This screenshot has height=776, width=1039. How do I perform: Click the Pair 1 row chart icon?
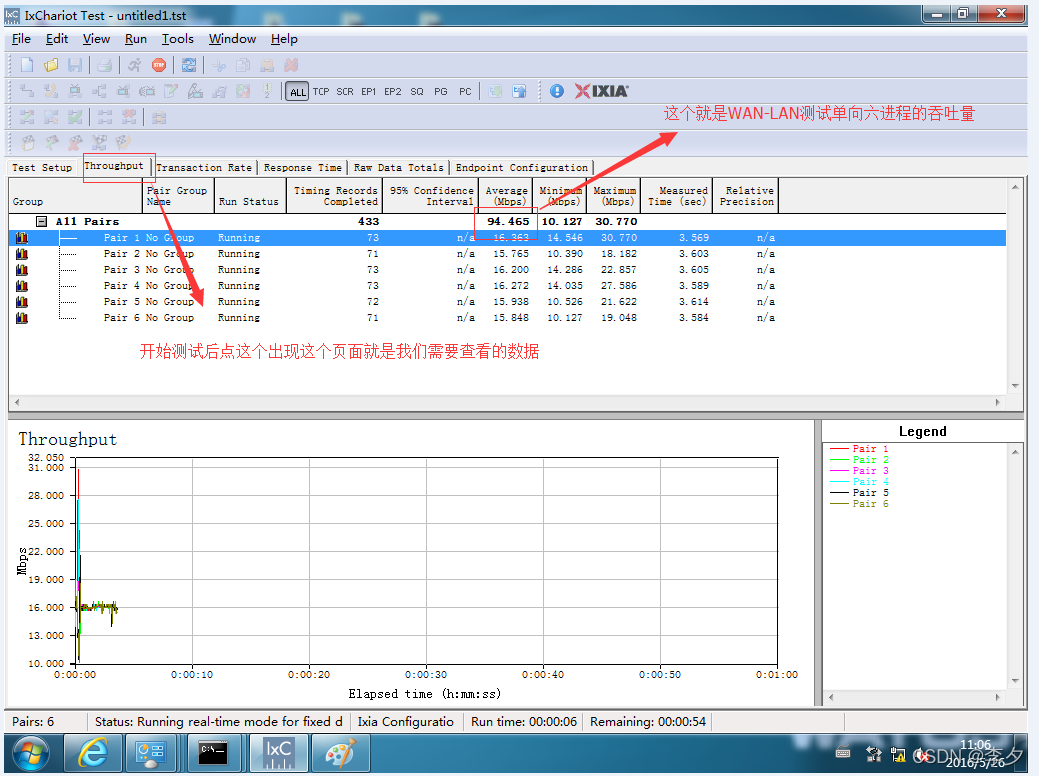tap(22, 237)
